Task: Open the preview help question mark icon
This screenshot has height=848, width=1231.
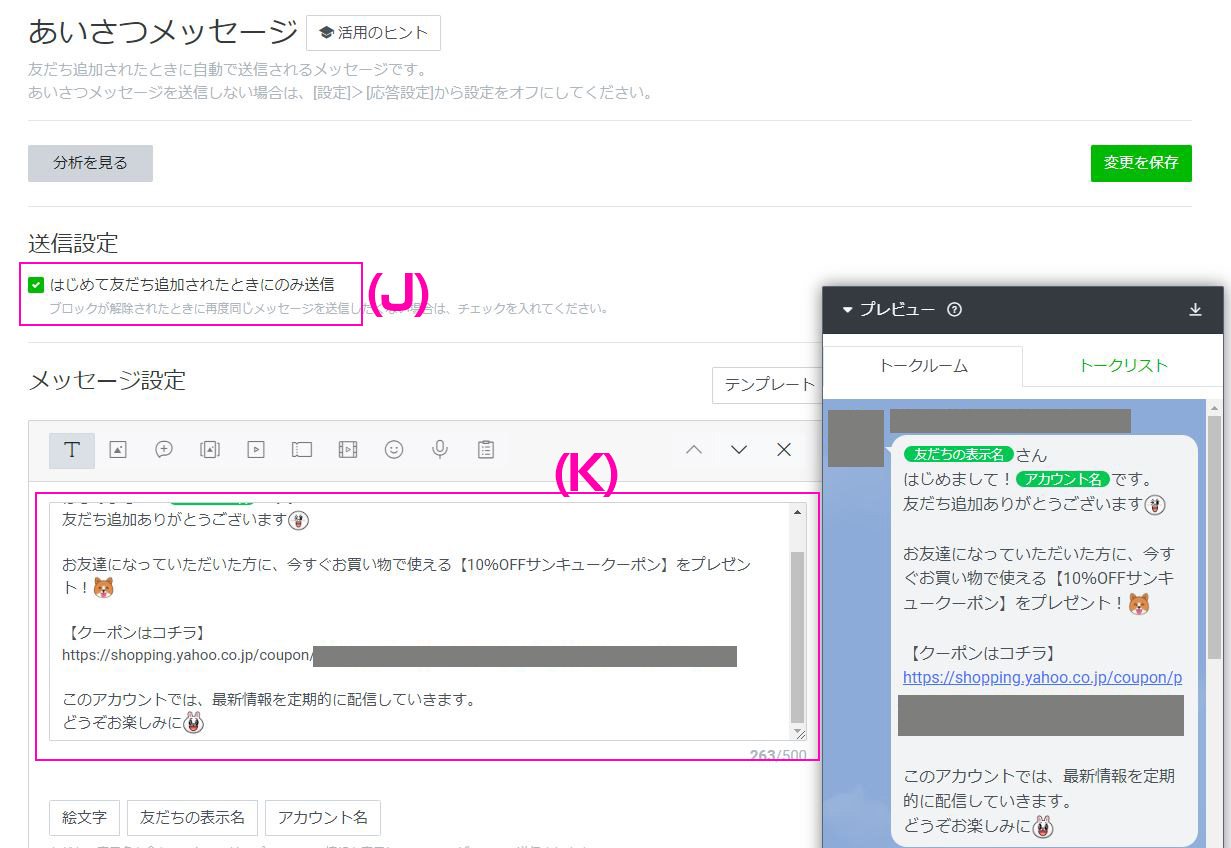Action: [x=954, y=310]
